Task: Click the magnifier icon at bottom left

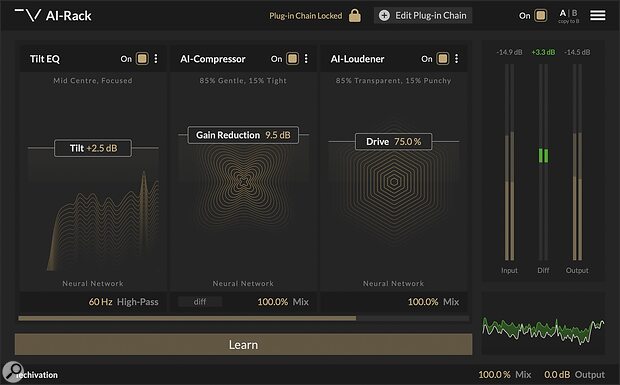Action: click(13, 372)
